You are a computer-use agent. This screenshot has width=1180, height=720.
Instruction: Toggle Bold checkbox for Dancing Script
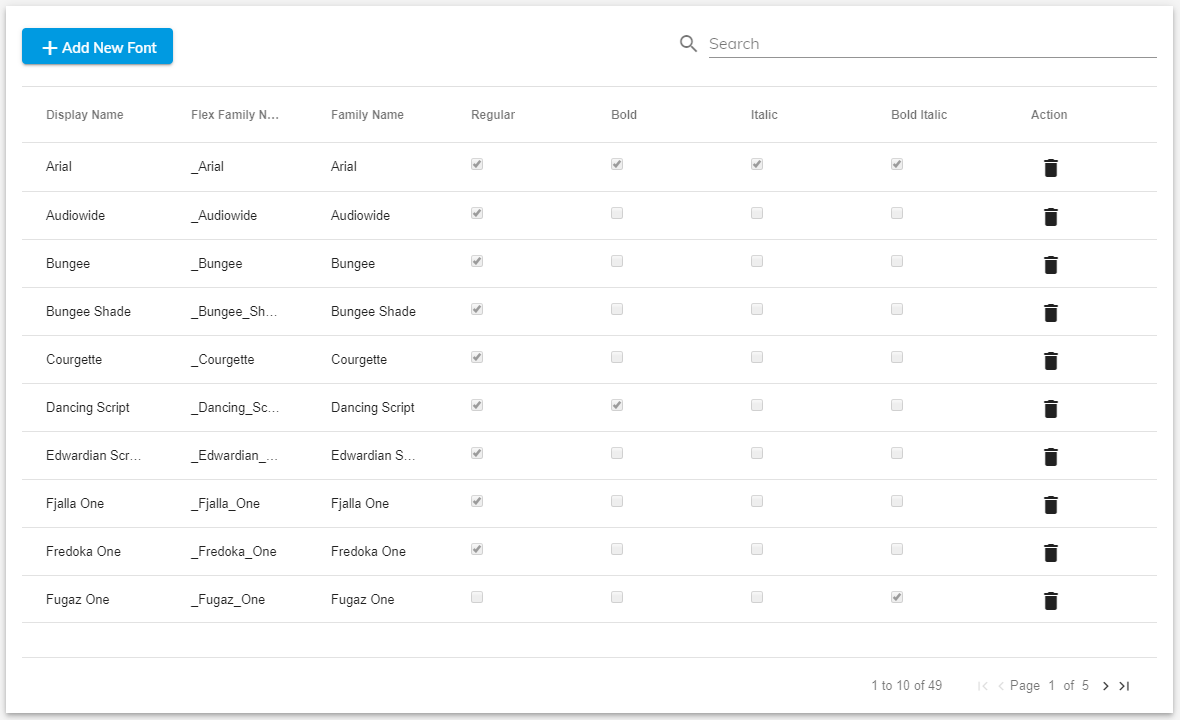617,405
